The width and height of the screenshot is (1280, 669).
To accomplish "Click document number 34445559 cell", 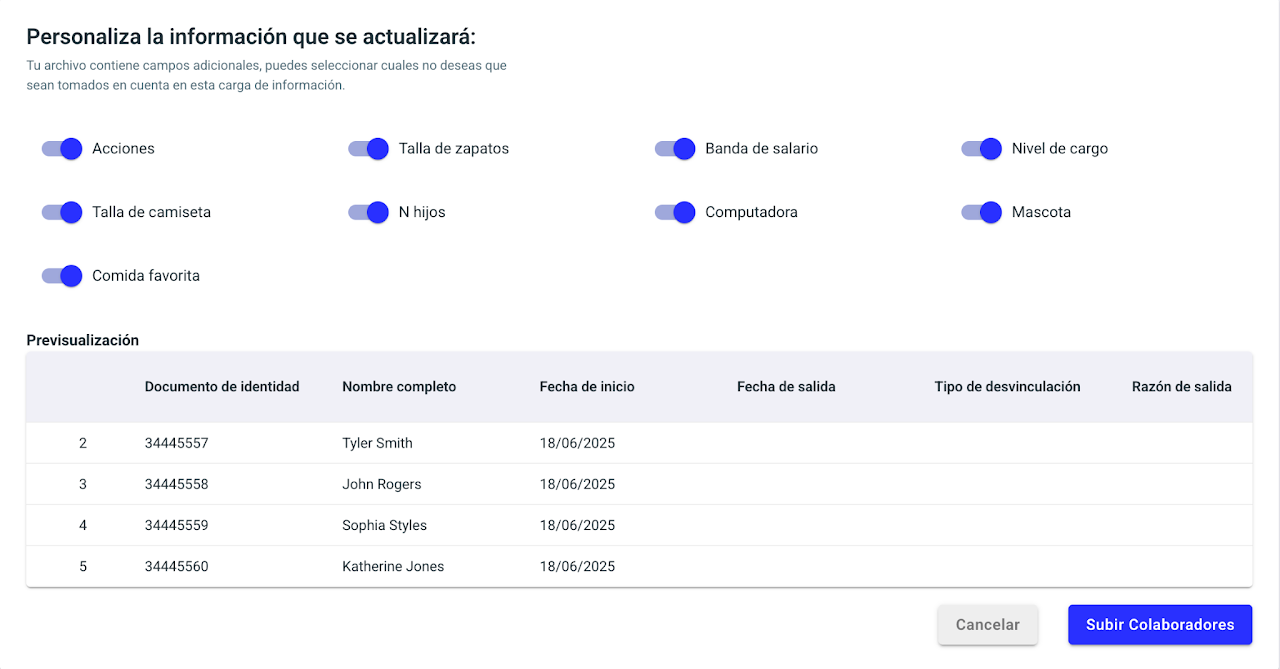I will tap(177, 525).
